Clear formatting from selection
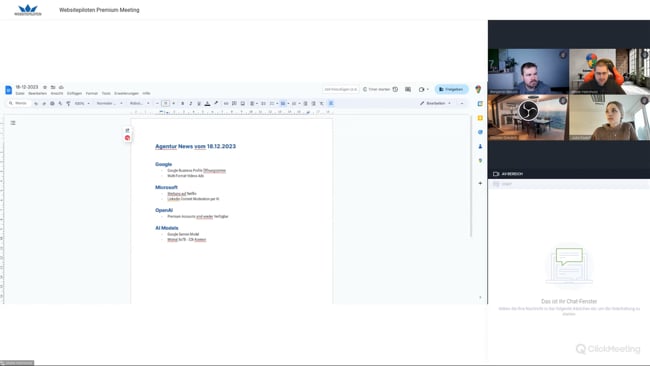 coord(321,103)
